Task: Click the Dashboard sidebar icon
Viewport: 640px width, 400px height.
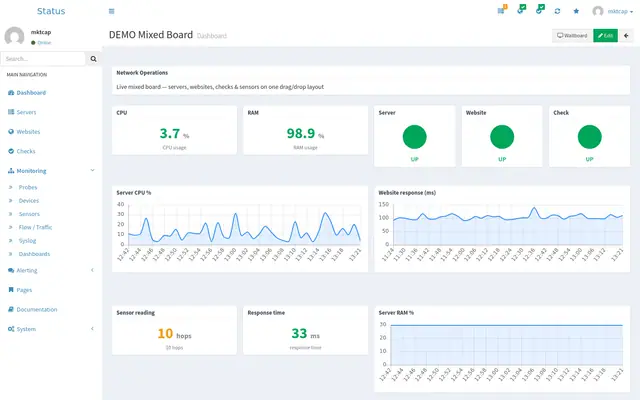Action: click(x=11, y=93)
